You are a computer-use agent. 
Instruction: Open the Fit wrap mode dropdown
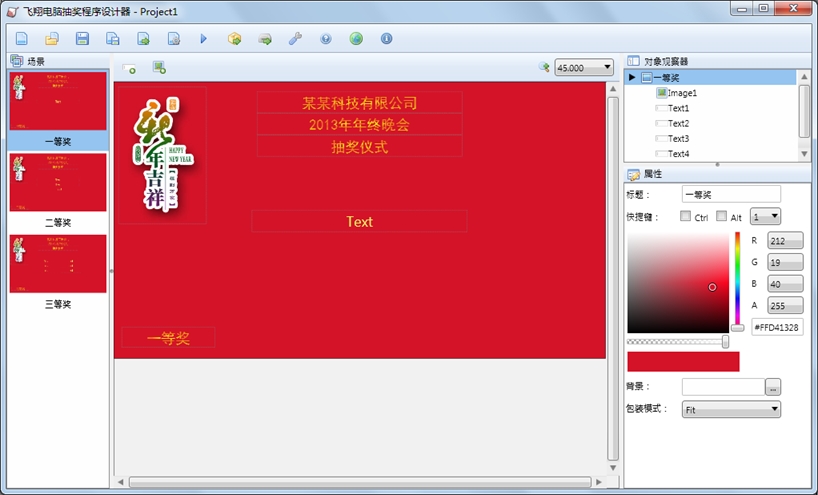tap(731, 409)
